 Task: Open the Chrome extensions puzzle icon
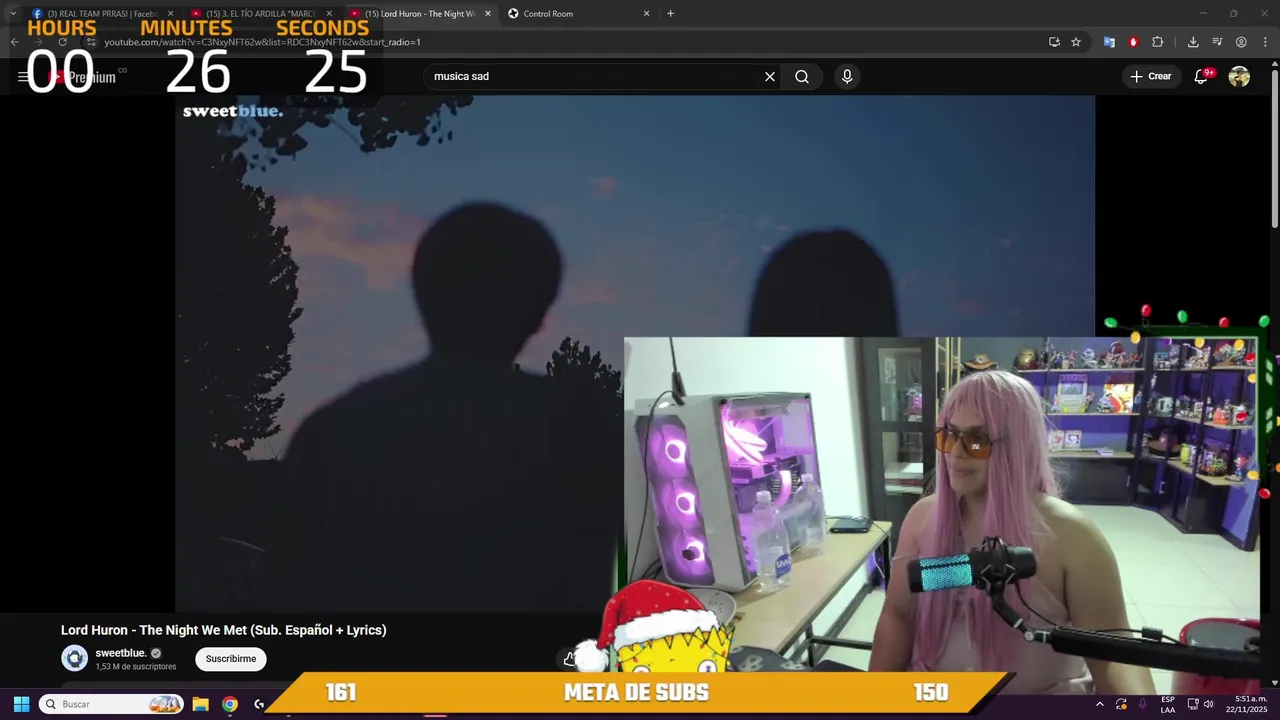coord(1158,42)
